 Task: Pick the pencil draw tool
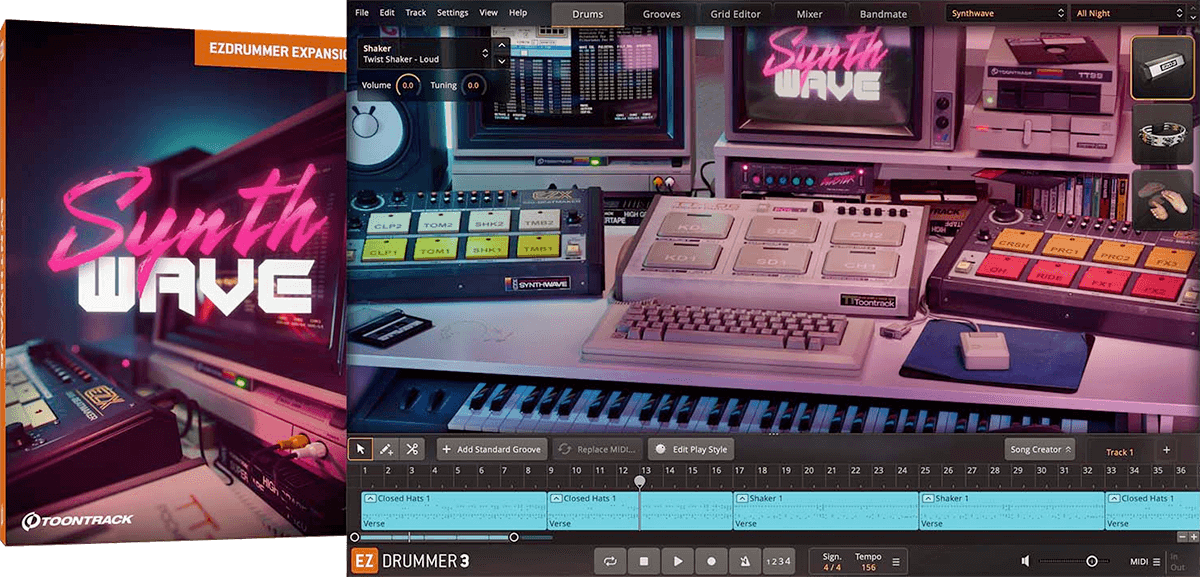click(386, 449)
